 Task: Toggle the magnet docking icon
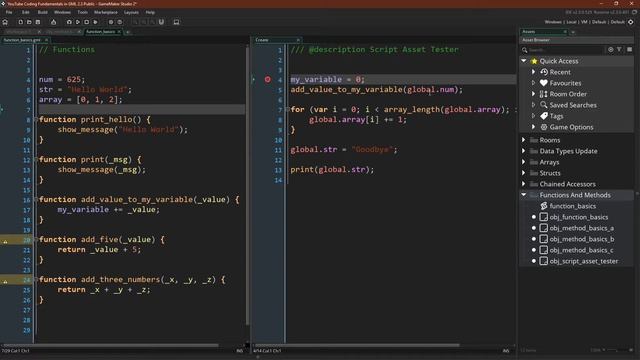tap(161, 22)
